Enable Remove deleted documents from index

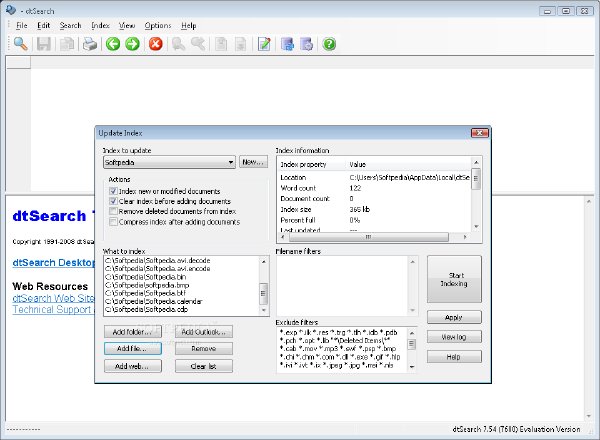(x=113, y=211)
